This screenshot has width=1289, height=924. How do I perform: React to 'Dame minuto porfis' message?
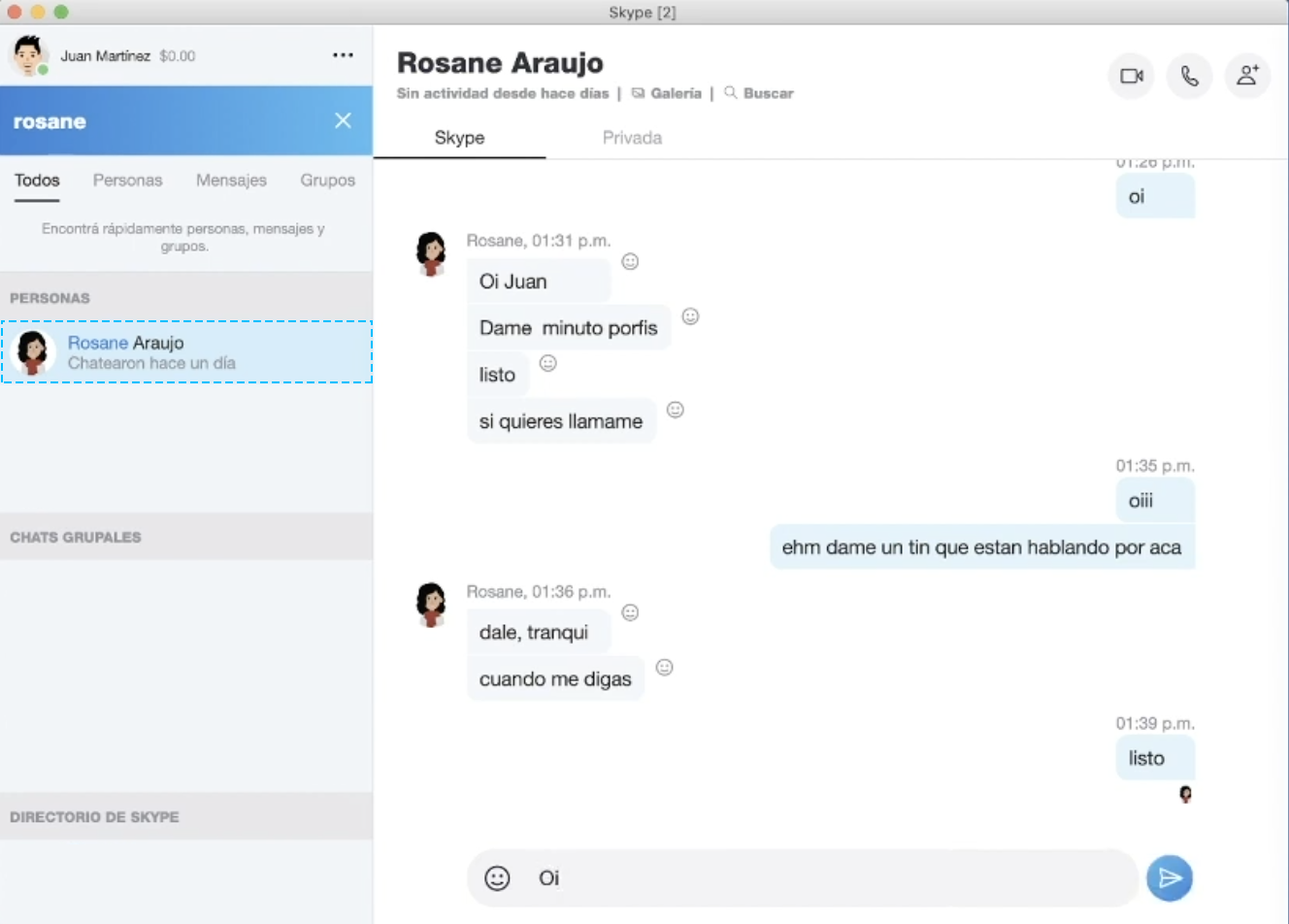690,315
